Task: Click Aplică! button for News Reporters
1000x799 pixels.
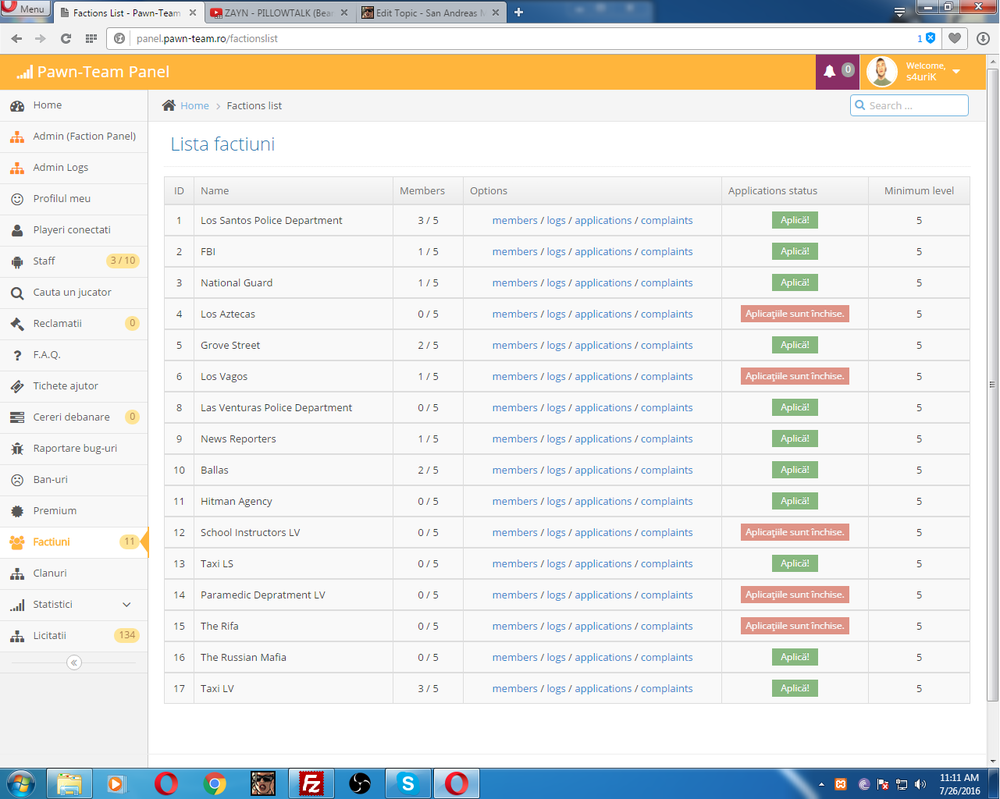Action: click(x=795, y=438)
